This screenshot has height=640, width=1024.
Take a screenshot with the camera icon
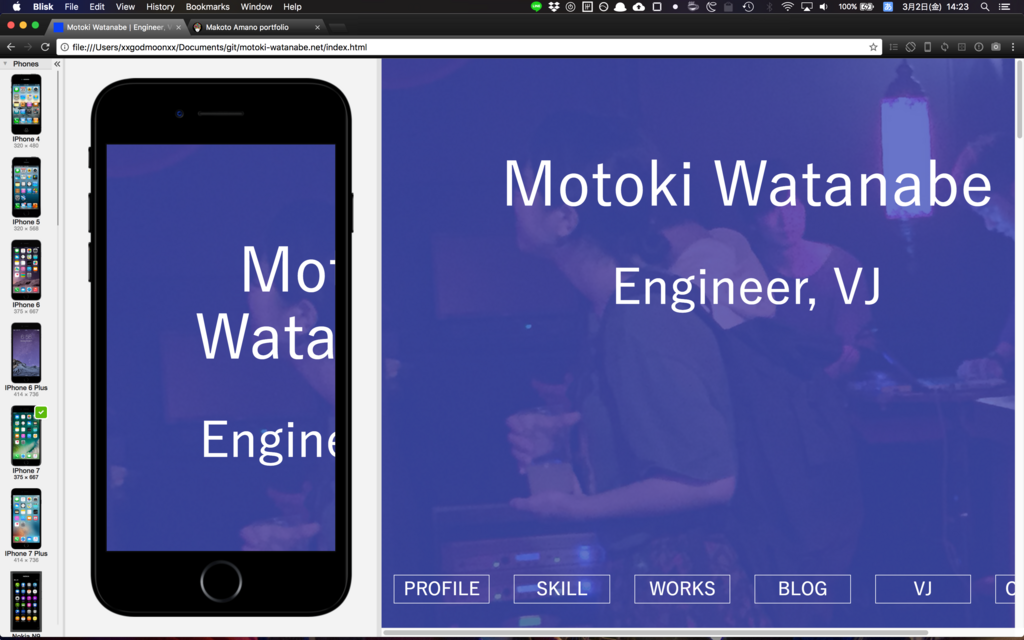point(996,47)
